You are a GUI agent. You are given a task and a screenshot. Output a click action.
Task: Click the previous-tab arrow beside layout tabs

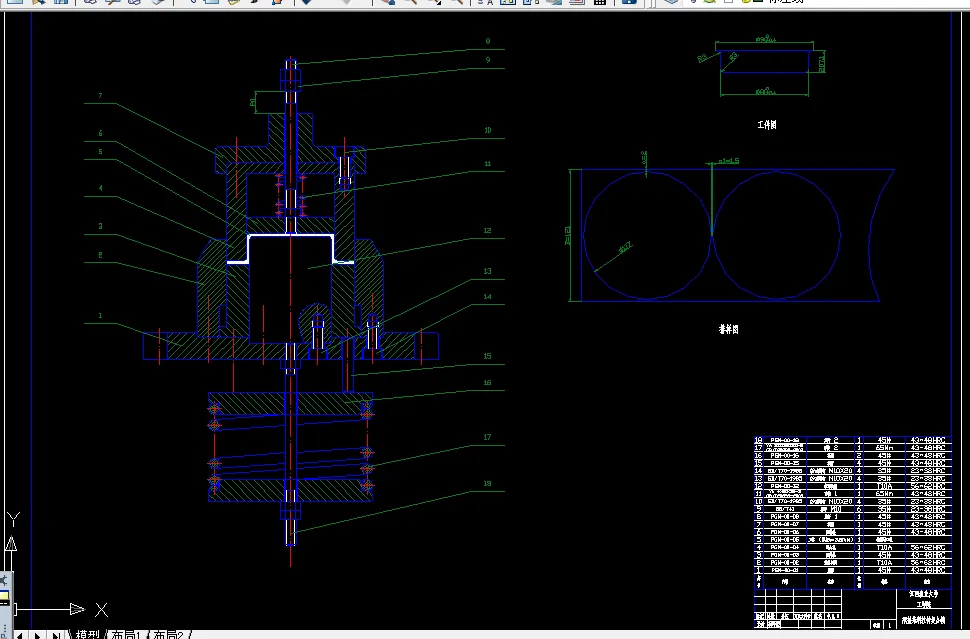[x=20, y=635]
